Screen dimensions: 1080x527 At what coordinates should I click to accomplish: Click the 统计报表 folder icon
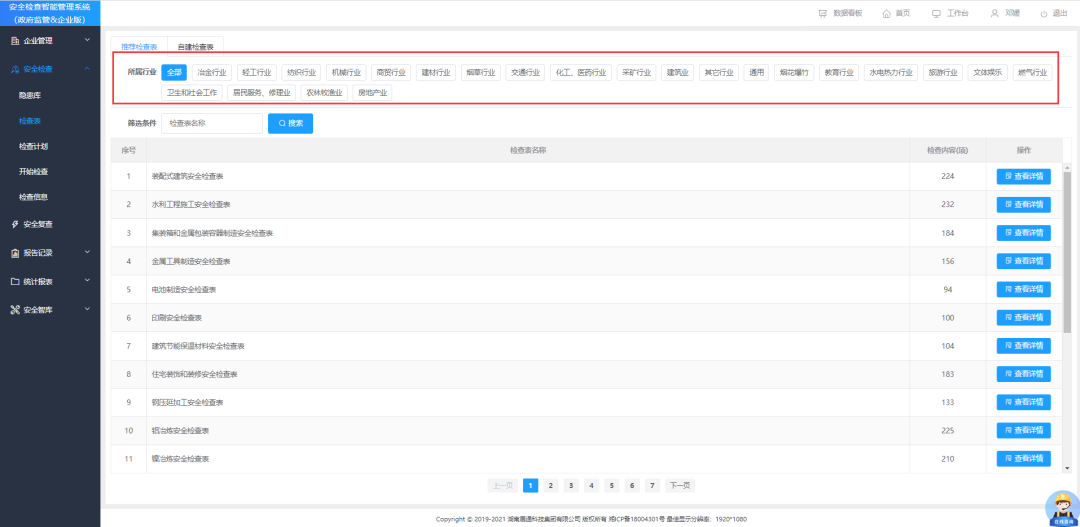[x=15, y=281]
